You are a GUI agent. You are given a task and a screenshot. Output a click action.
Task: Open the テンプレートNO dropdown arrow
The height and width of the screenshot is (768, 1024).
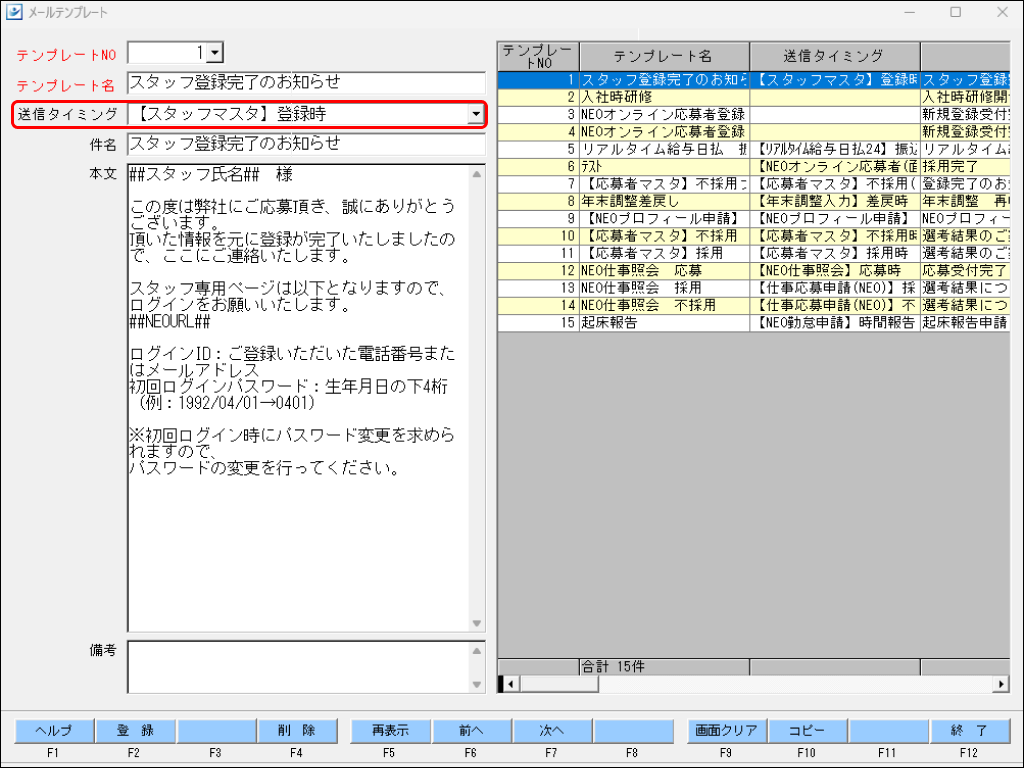pyautogui.click(x=216, y=53)
